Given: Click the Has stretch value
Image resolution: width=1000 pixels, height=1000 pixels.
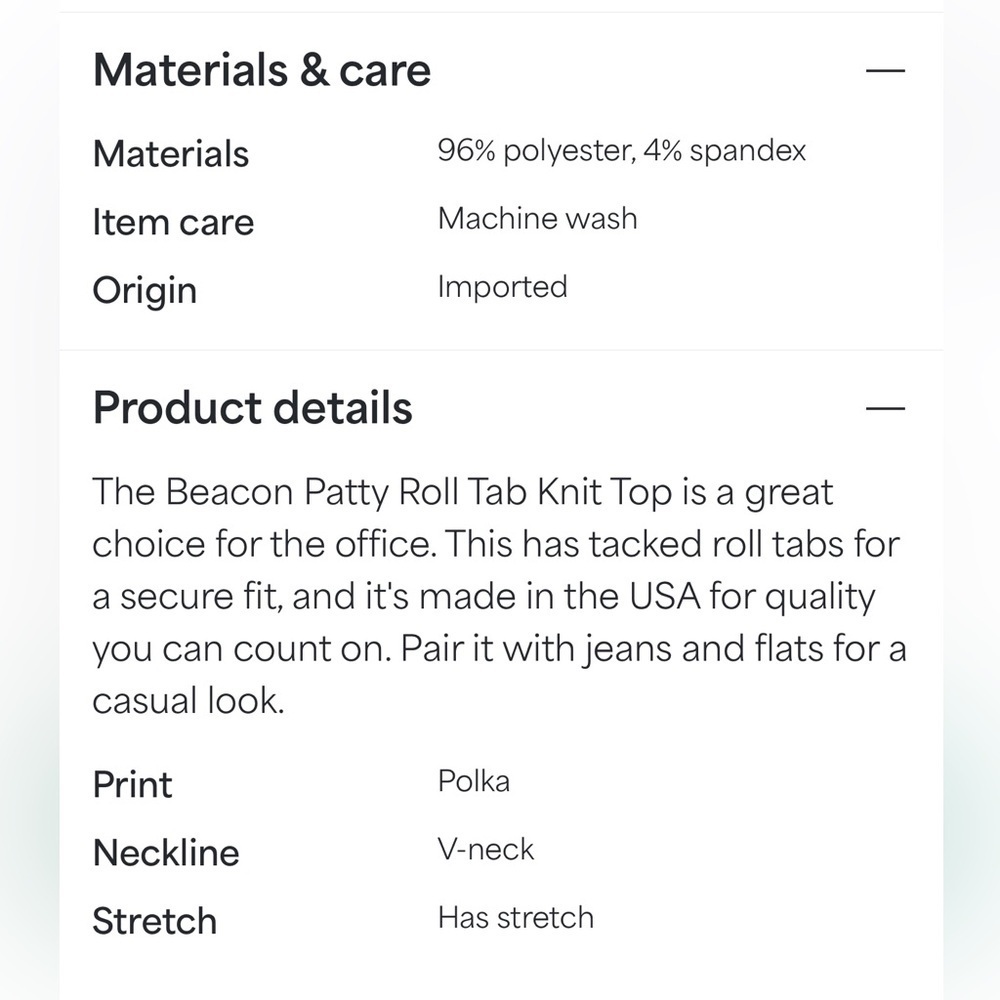Looking at the screenshot, I should tap(516, 918).
